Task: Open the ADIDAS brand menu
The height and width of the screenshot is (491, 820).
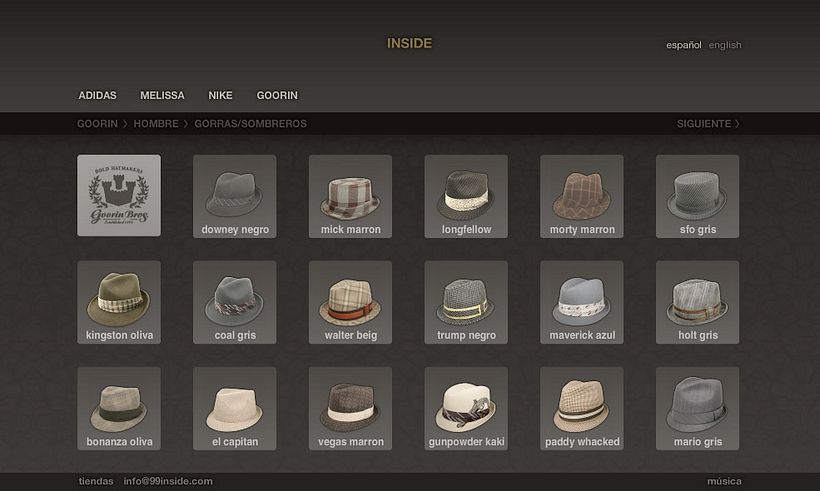Action: [97, 96]
